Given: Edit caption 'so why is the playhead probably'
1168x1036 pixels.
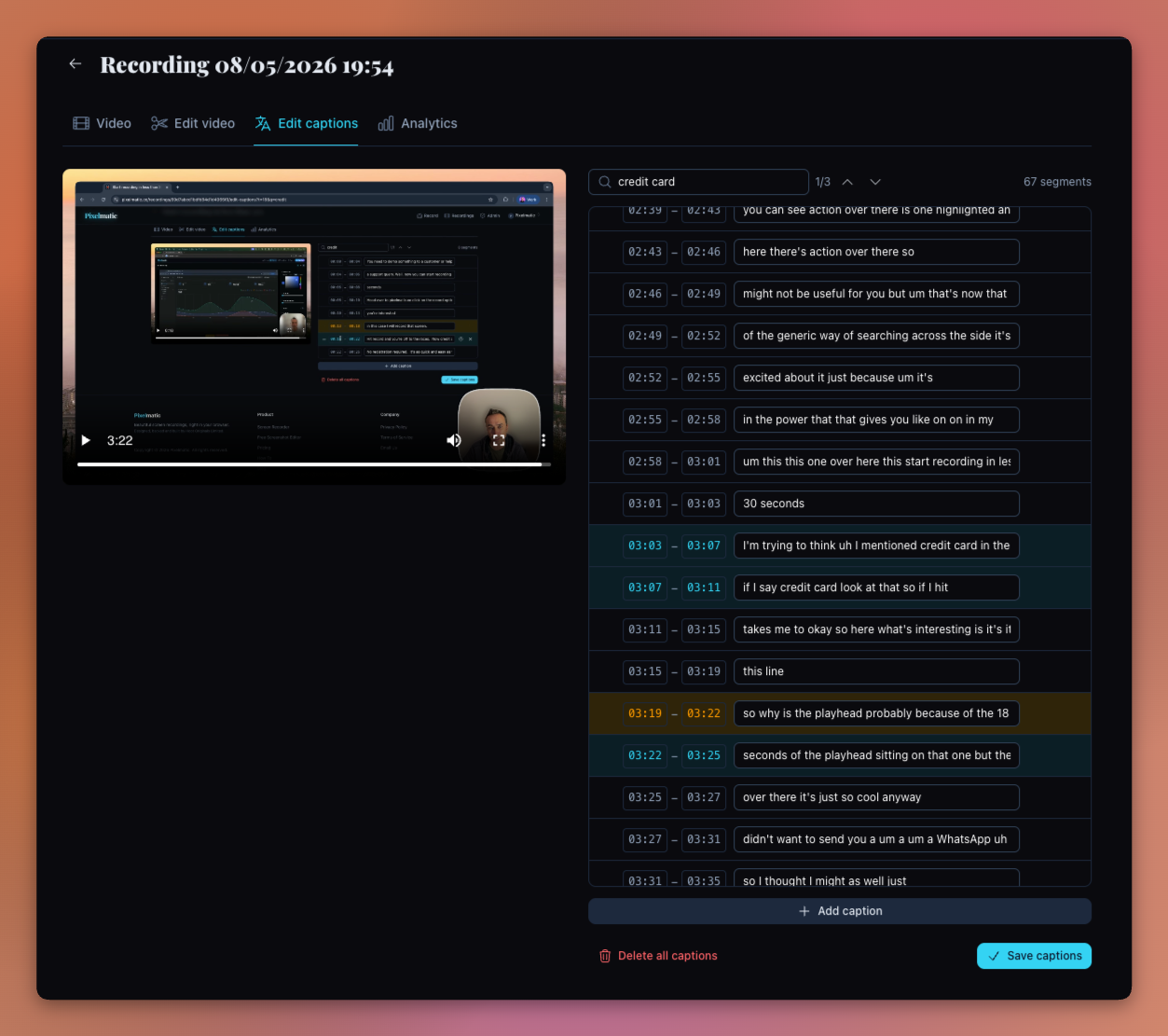Looking at the screenshot, I should [x=876, y=713].
